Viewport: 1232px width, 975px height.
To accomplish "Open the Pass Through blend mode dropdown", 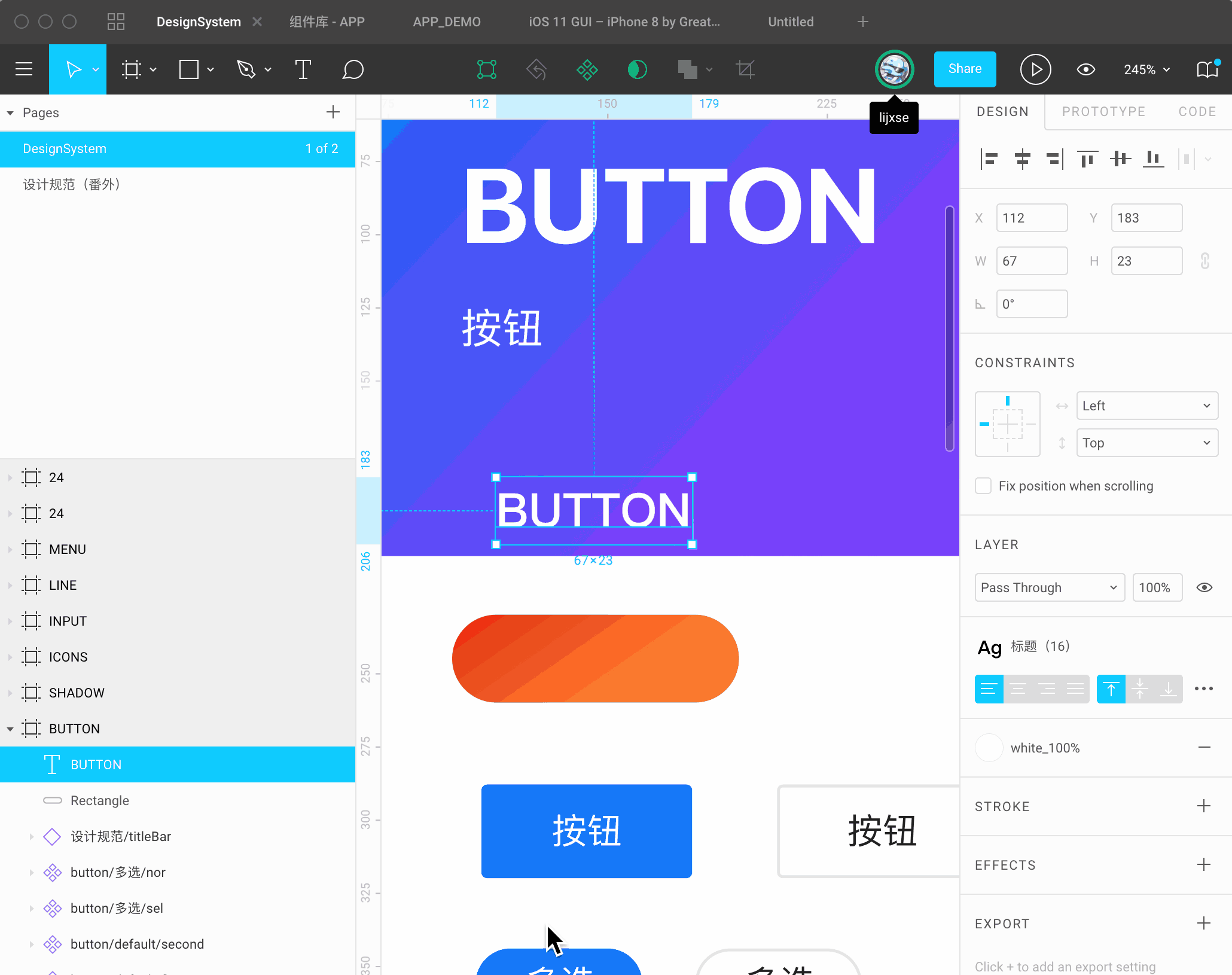I will [x=1049, y=587].
